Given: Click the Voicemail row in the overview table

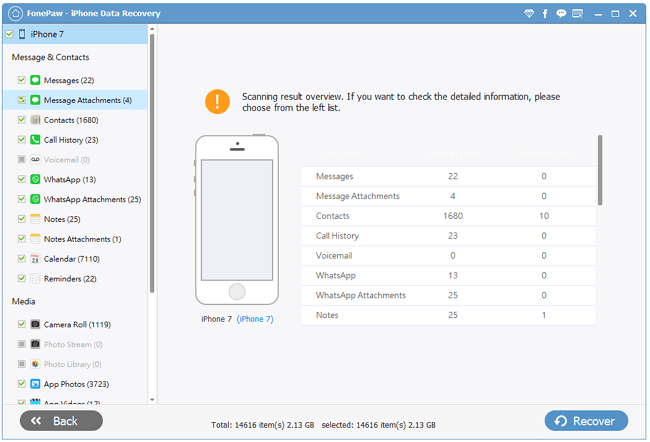Looking at the screenshot, I should pos(448,255).
